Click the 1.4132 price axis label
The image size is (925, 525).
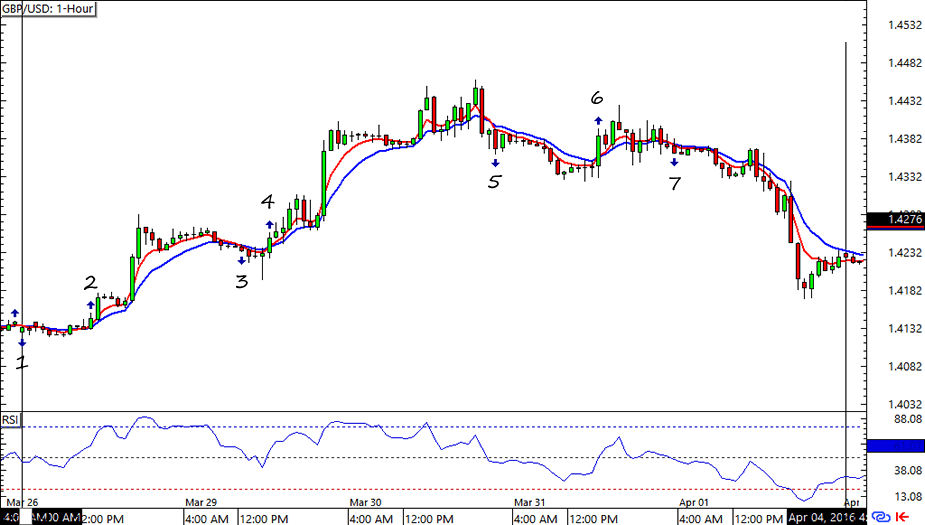[904, 329]
